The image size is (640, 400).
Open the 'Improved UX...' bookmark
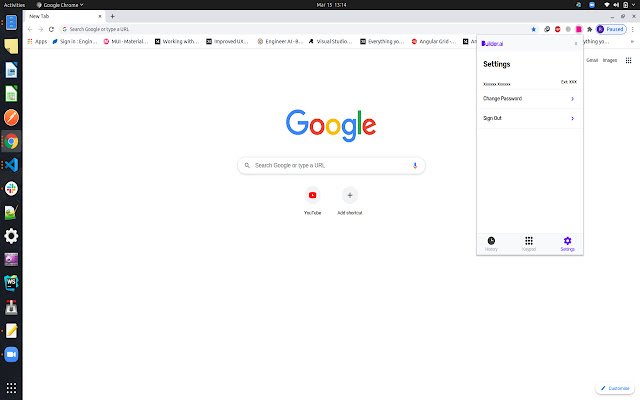click(227, 41)
